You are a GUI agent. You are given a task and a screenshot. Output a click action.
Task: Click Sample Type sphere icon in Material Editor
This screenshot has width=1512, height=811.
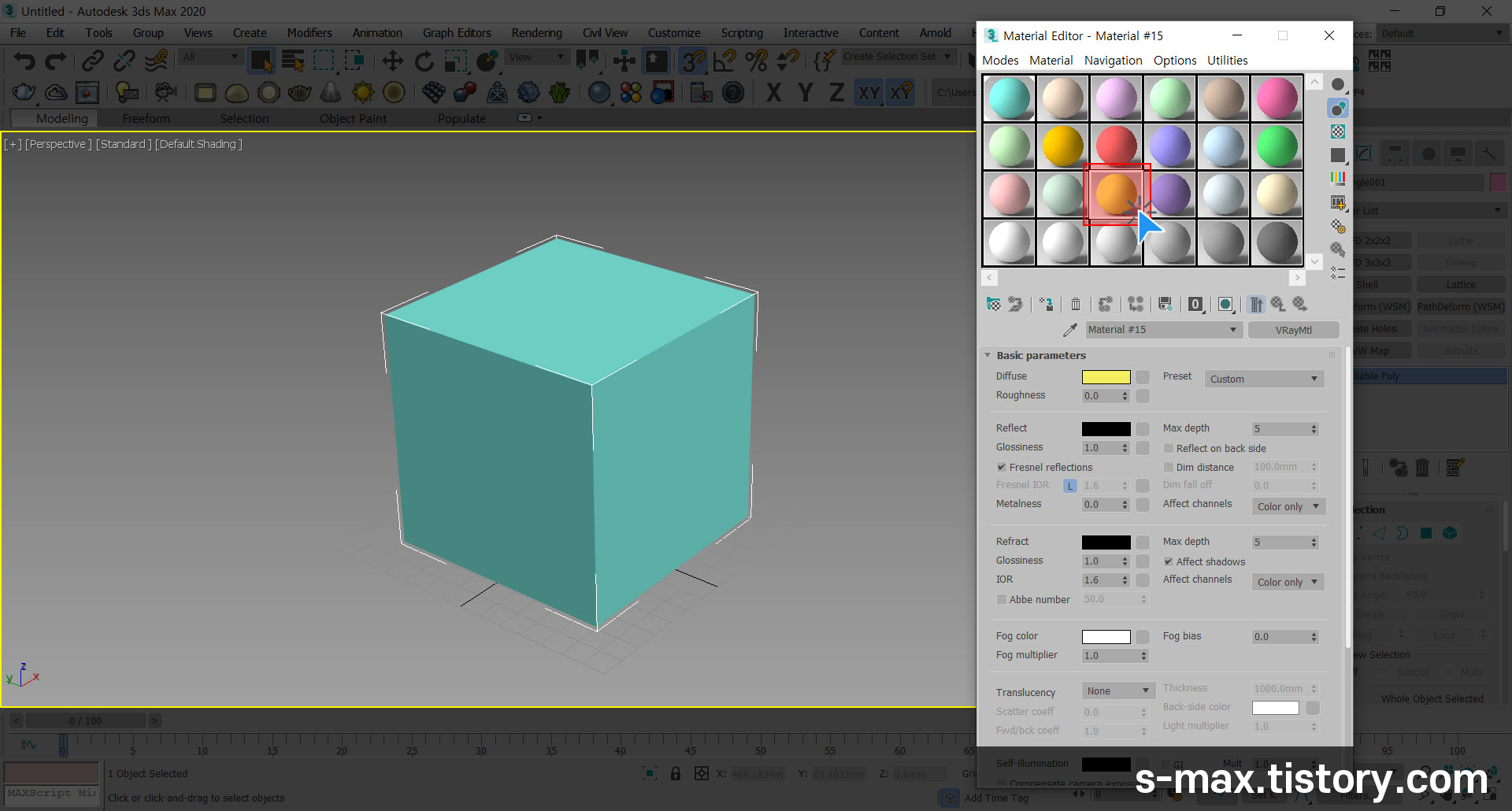click(x=1338, y=84)
